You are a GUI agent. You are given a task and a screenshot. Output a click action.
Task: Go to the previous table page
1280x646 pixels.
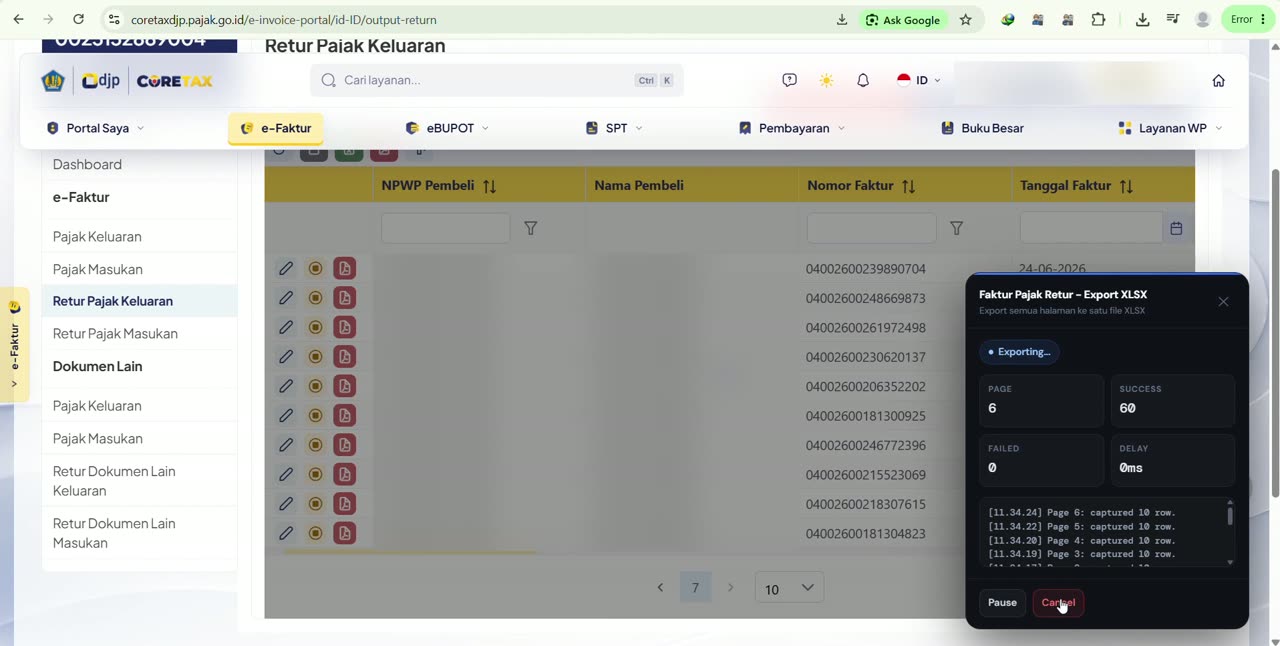pos(660,588)
